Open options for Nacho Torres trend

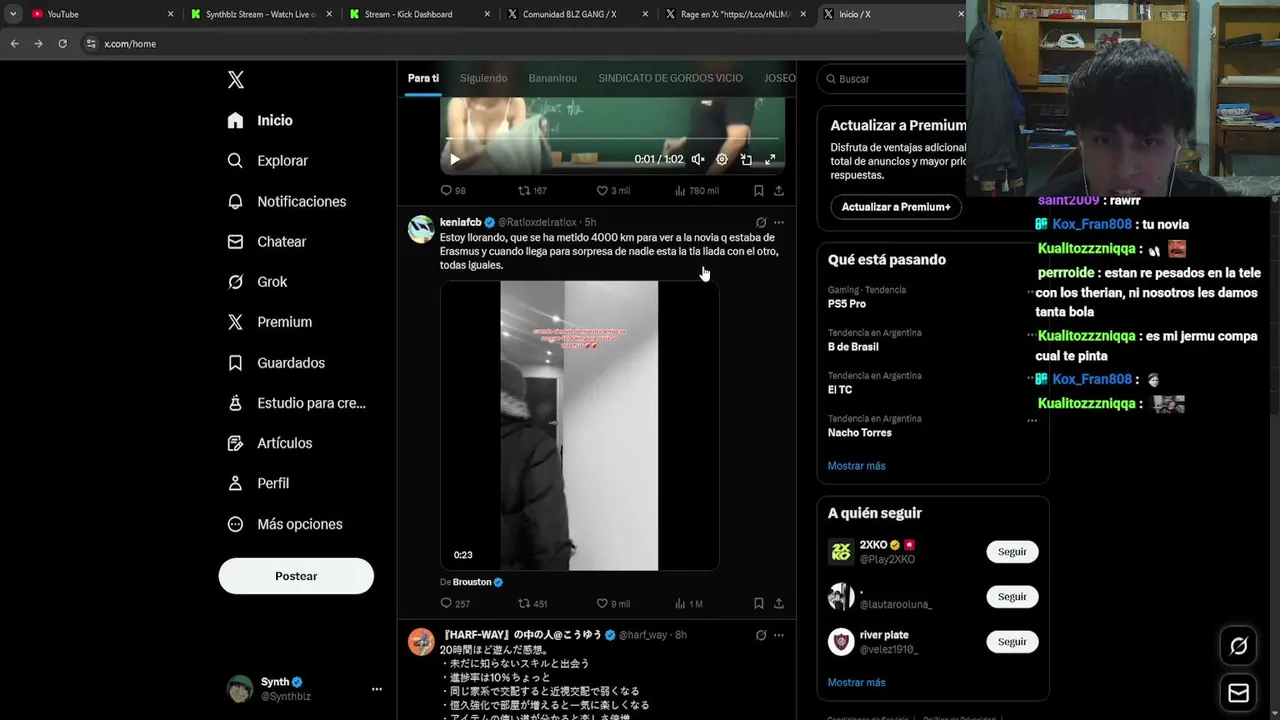[x=1032, y=420]
